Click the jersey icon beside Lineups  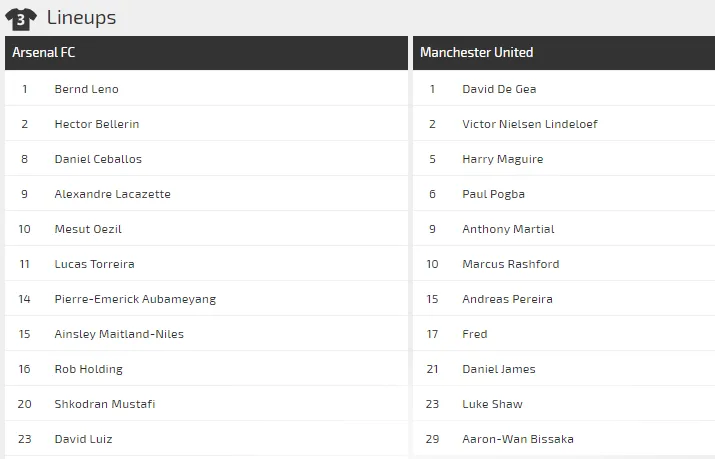21,18
